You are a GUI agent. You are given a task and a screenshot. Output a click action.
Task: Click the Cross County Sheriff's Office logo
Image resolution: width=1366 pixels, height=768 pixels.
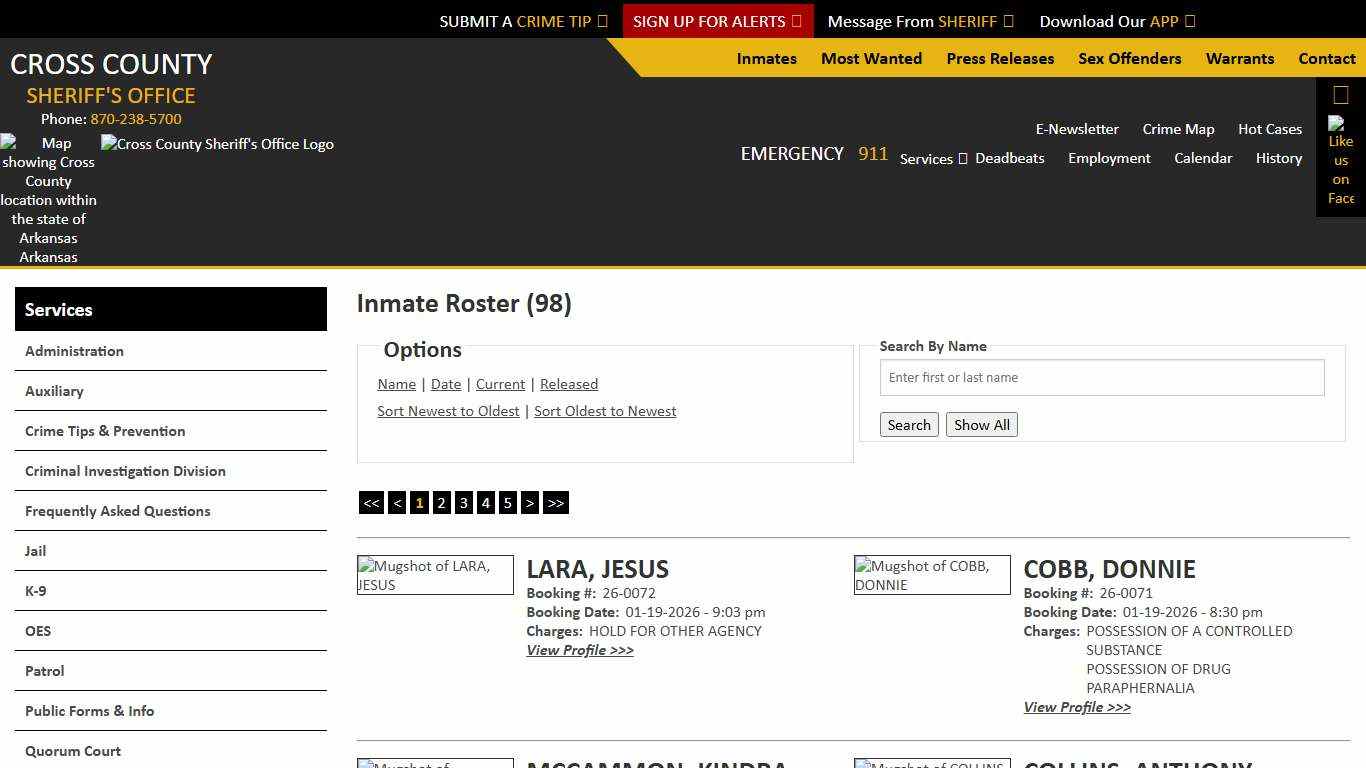click(x=217, y=144)
